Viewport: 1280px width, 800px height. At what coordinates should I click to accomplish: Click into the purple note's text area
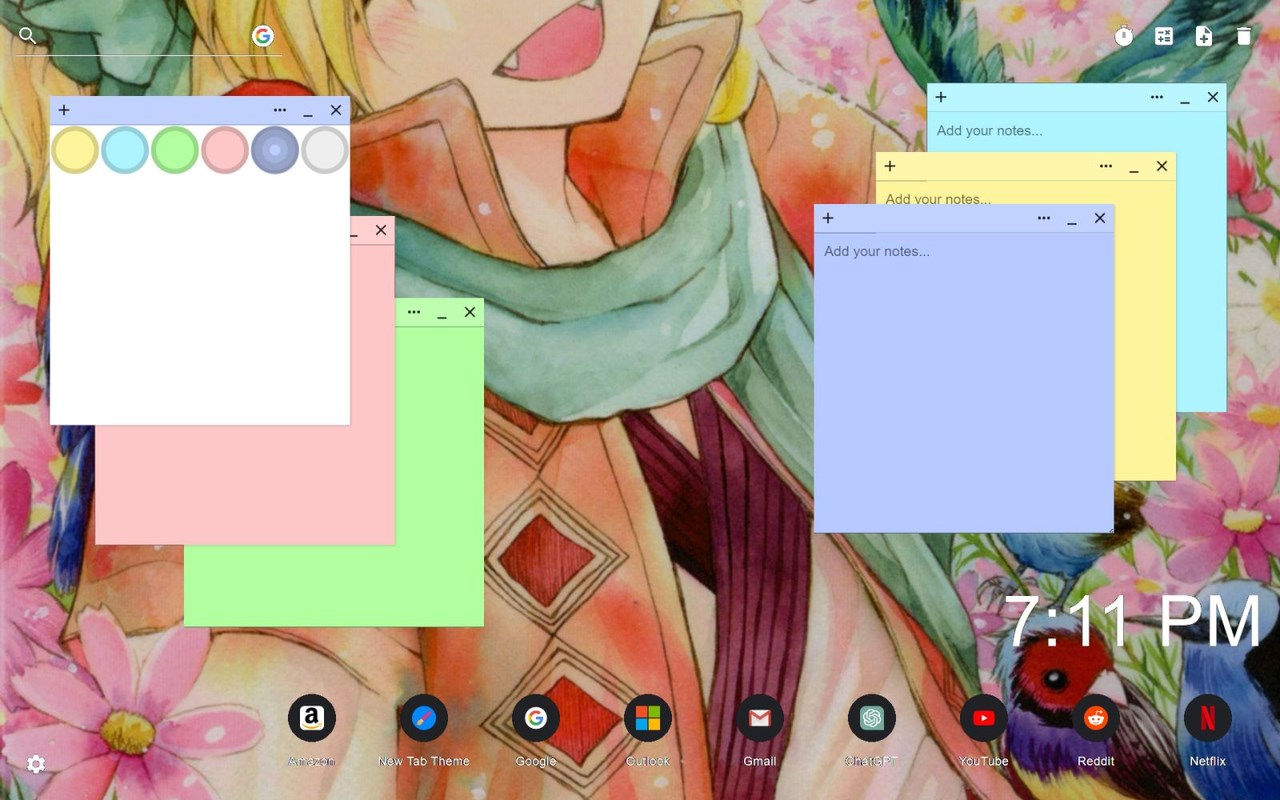tap(964, 382)
